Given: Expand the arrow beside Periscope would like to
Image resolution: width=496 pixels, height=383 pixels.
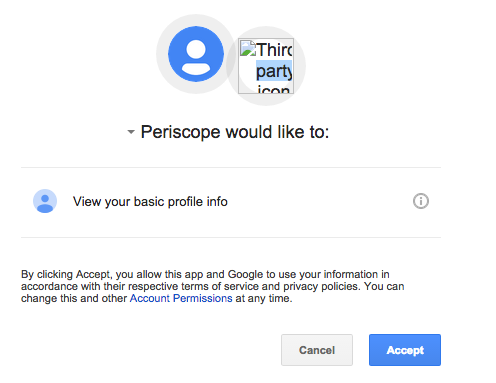Looking at the screenshot, I should click(x=131, y=132).
